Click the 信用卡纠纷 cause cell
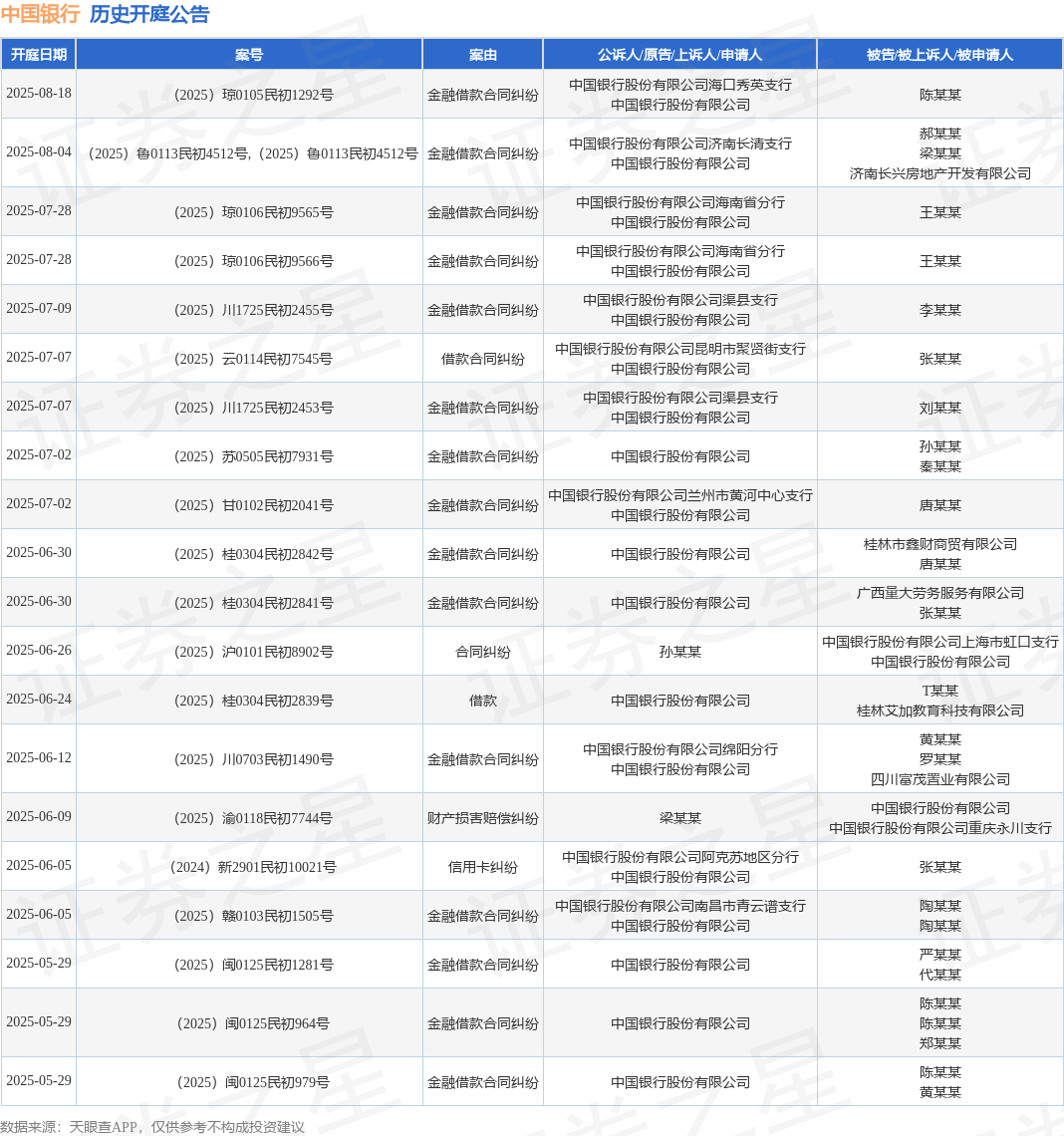This screenshot has height=1136, width=1064. [483, 867]
